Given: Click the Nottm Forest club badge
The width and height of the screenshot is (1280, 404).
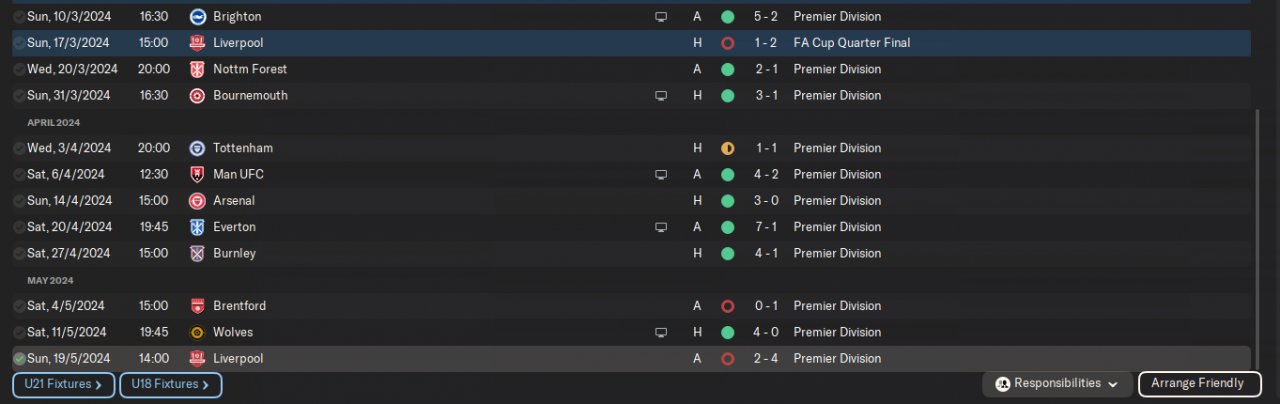Looking at the screenshot, I should point(197,70).
